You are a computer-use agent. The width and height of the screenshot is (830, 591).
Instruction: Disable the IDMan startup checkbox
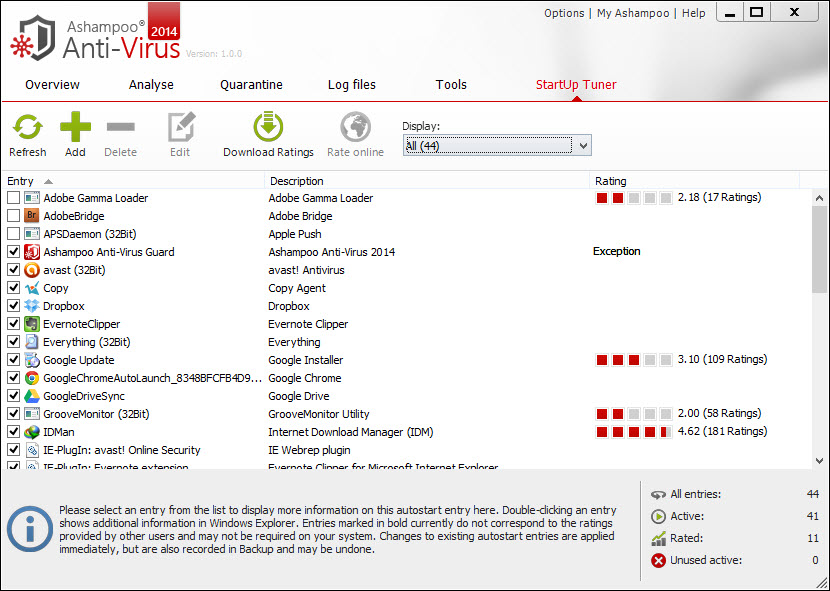(x=13, y=432)
